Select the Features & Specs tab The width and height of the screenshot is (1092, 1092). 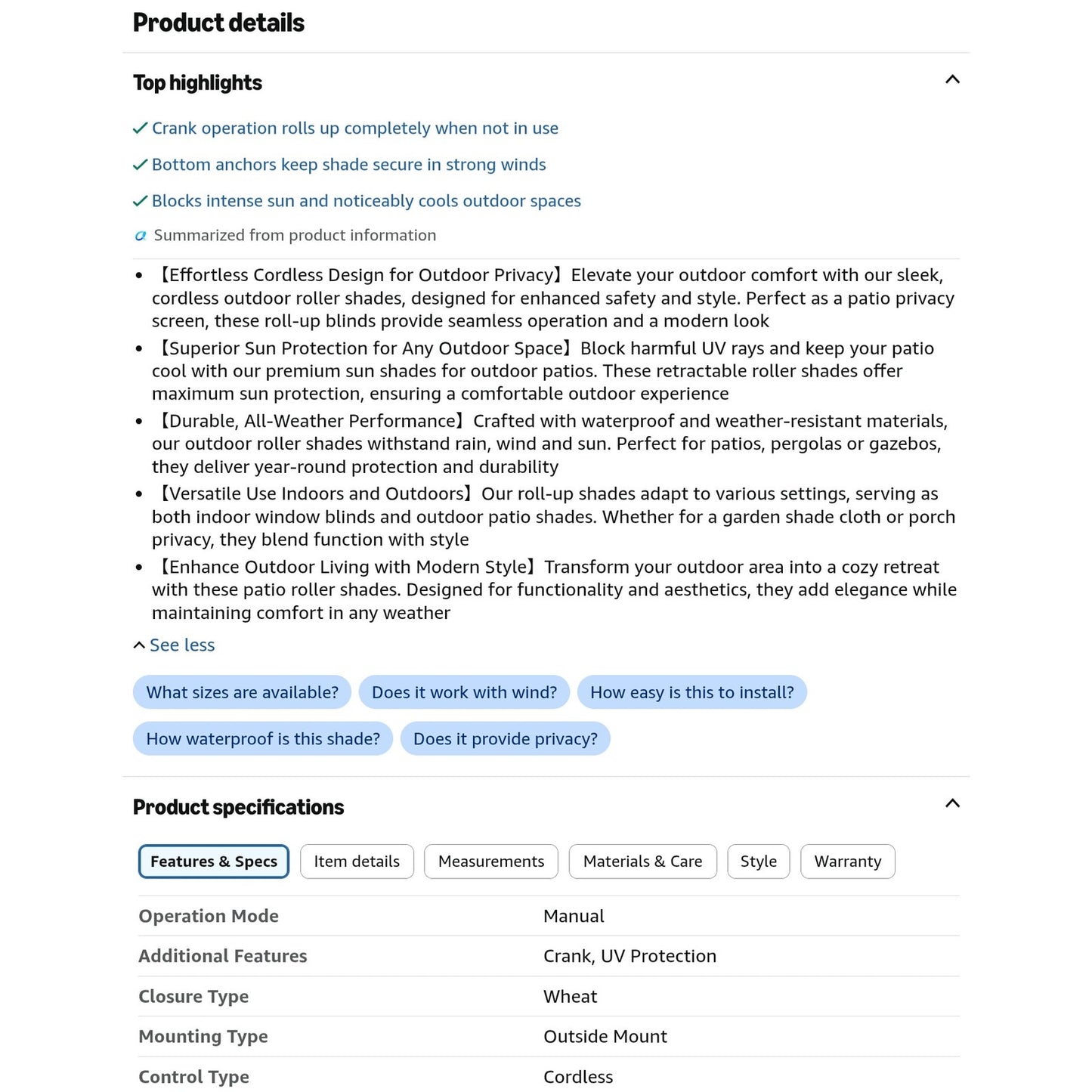tap(214, 862)
